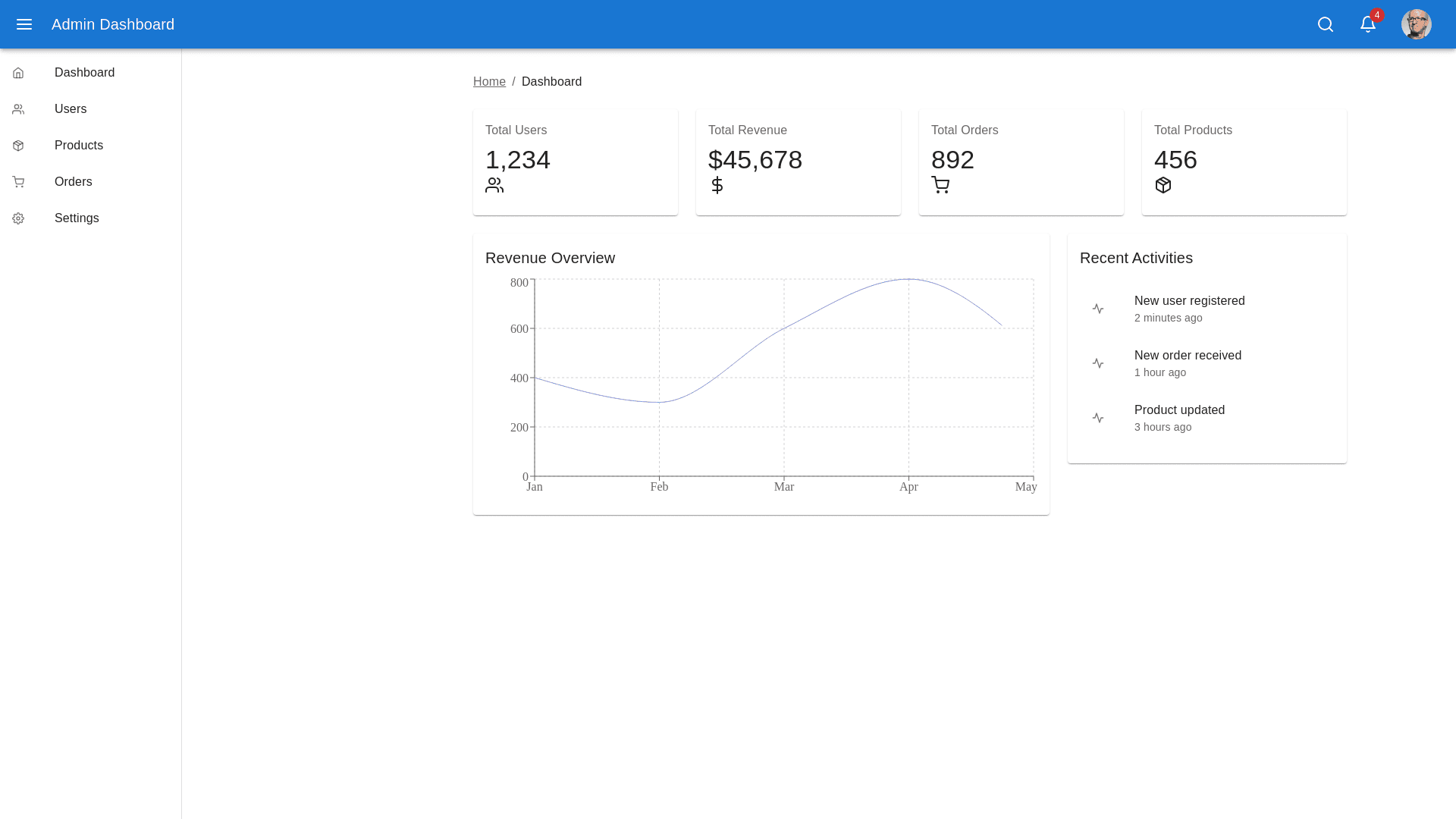Click the notification bell with 4 alerts
1456x819 pixels.
tap(1367, 24)
